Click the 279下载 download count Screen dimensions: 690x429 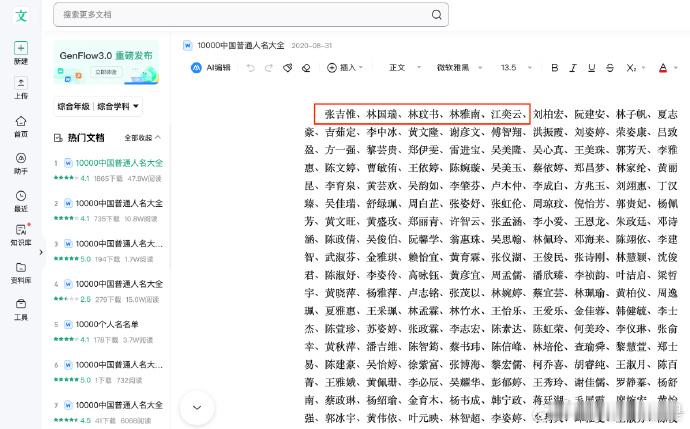tap(108, 299)
